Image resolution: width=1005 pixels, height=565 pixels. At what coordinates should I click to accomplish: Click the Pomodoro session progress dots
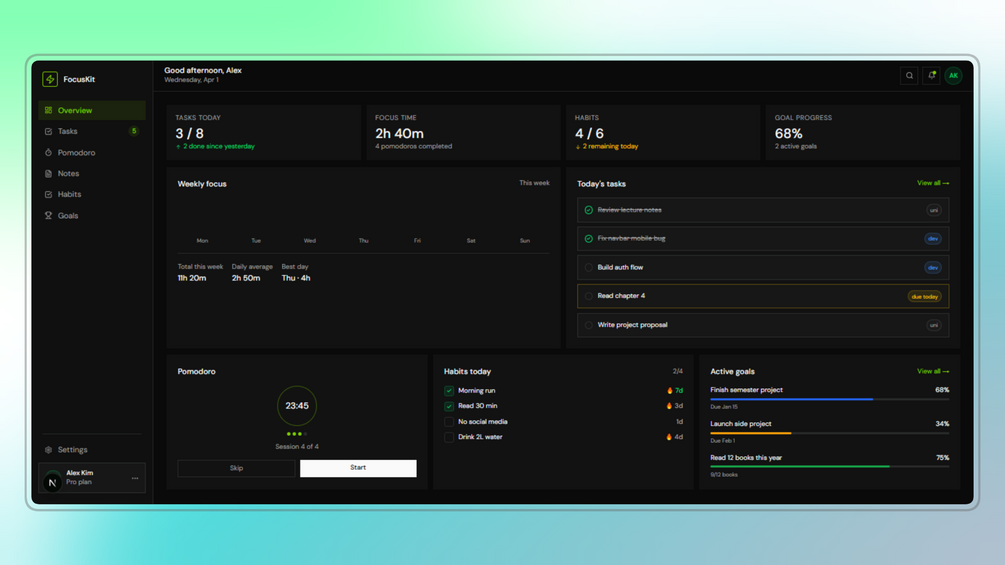[297, 434]
